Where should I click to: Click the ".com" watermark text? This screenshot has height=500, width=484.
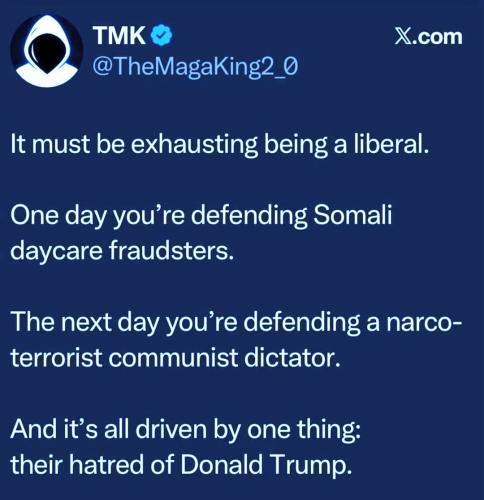click(436, 36)
